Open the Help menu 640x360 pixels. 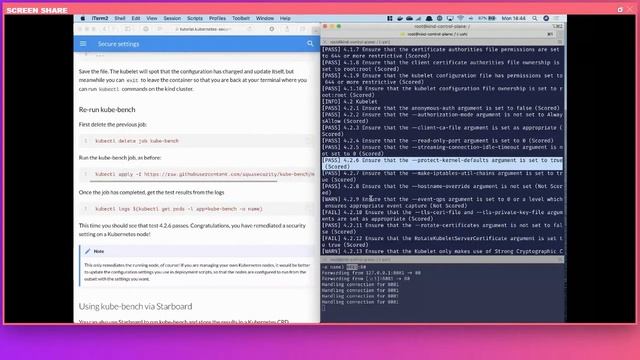pyautogui.click(x=285, y=18)
